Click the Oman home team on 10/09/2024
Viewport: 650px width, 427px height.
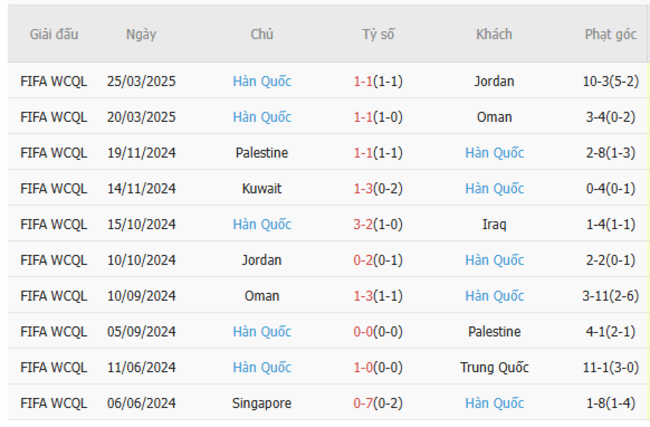[262, 296]
